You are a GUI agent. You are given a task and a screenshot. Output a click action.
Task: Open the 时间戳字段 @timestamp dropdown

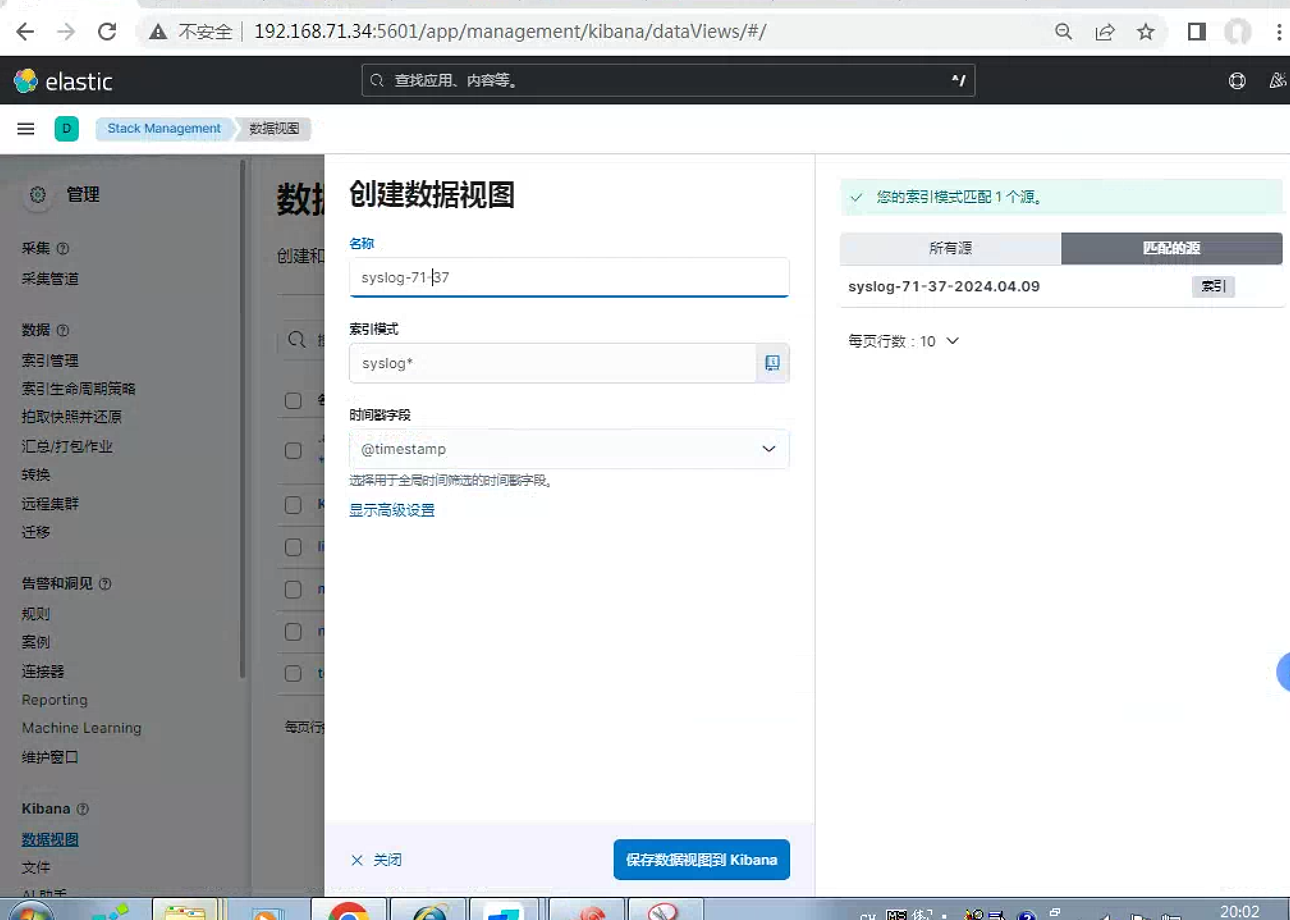tap(569, 449)
